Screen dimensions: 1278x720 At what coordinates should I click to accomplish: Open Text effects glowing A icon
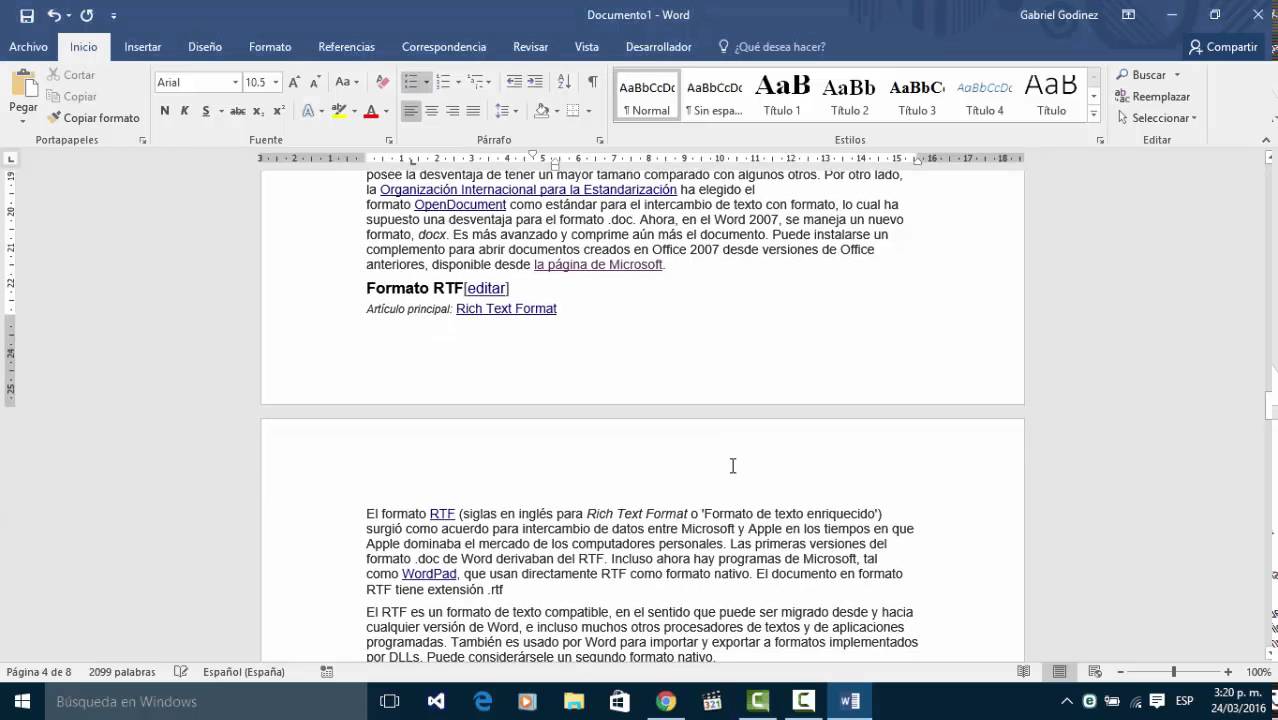click(x=308, y=111)
